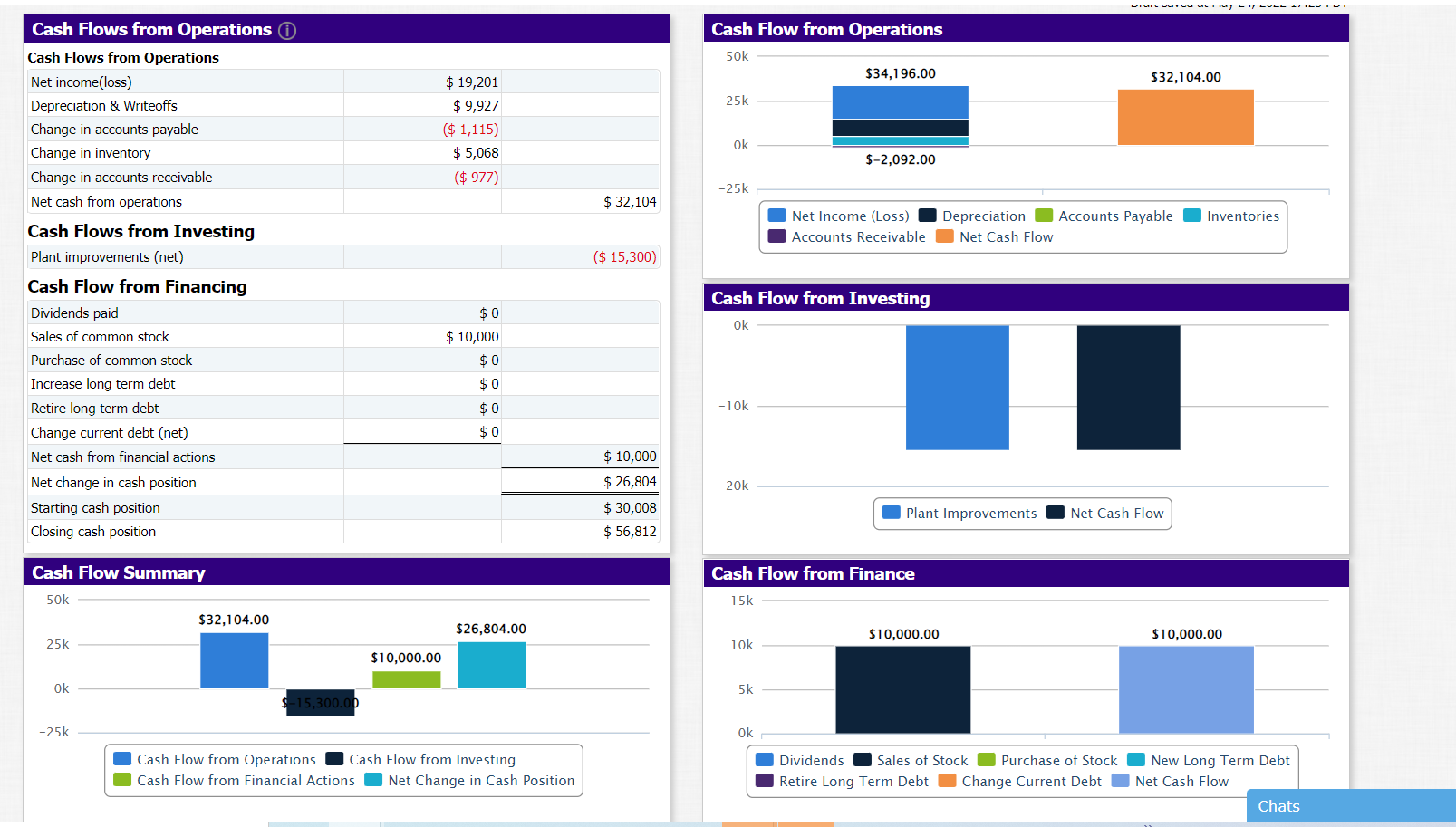This screenshot has height=827, width=1456.
Task: Toggle Dividends legend in Finance chart
Action: pos(800,760)
